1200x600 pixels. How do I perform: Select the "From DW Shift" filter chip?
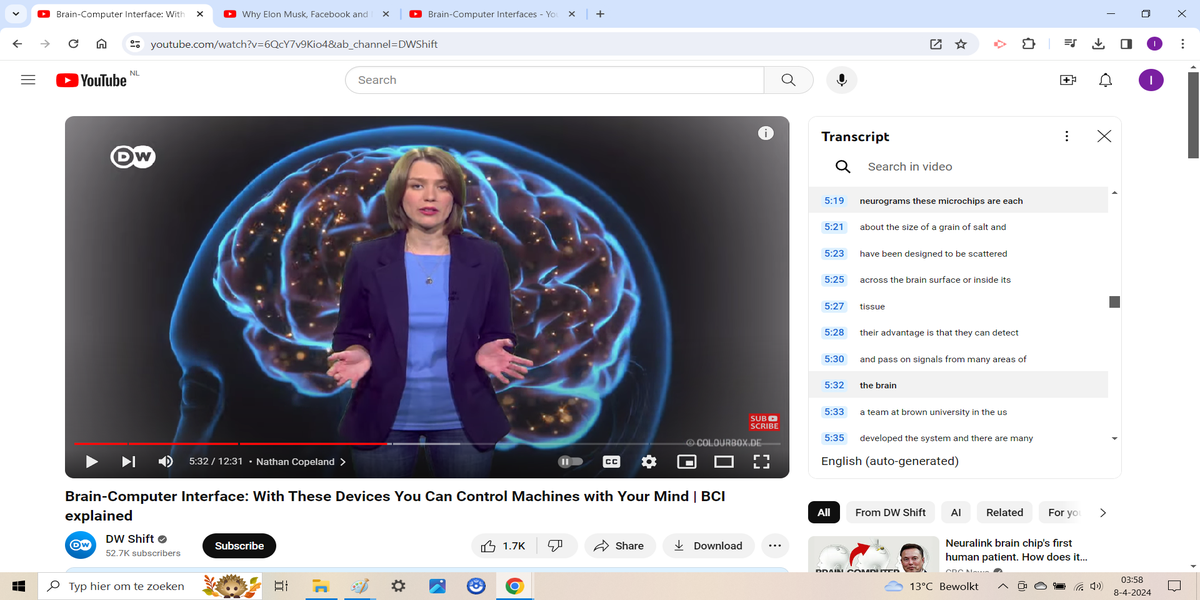point(890,512)
